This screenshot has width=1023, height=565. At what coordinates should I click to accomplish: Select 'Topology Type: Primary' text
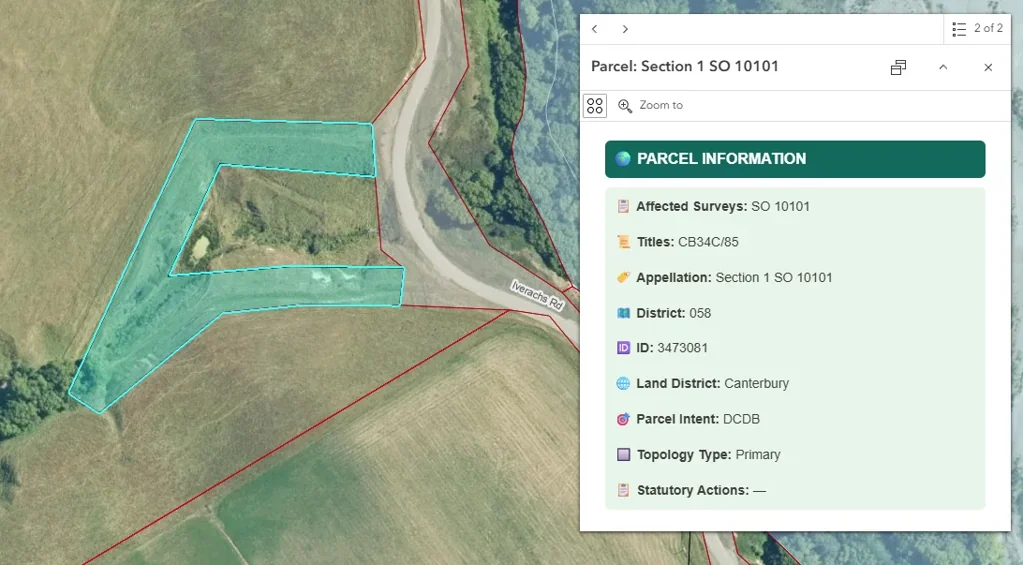pyautogui.click(x=709, y=455)
